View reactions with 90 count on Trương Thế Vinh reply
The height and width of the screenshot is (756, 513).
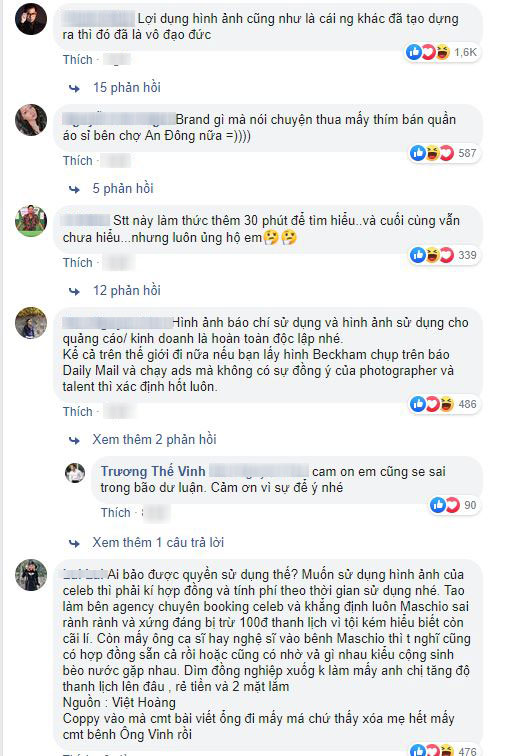[454, 505]
